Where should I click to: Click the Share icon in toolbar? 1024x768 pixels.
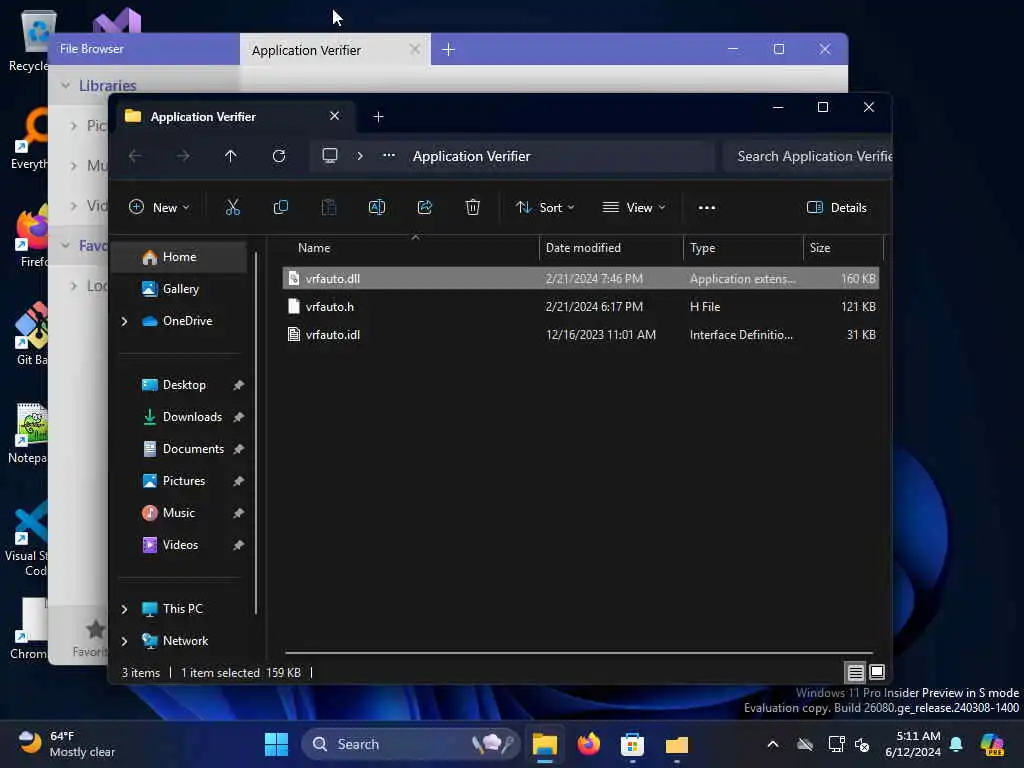[x=425, y=208]
